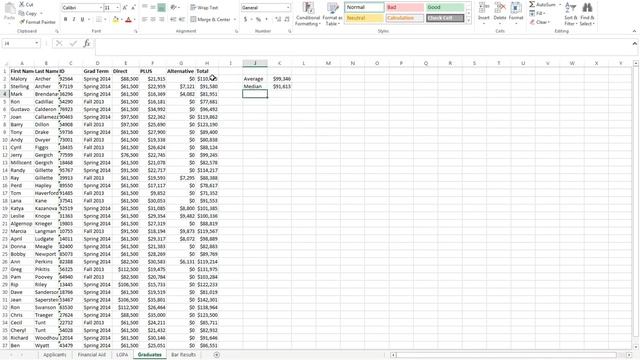This screenshot has height=360, width=640.
Task: Click the Name Box field
Action: 20,43
